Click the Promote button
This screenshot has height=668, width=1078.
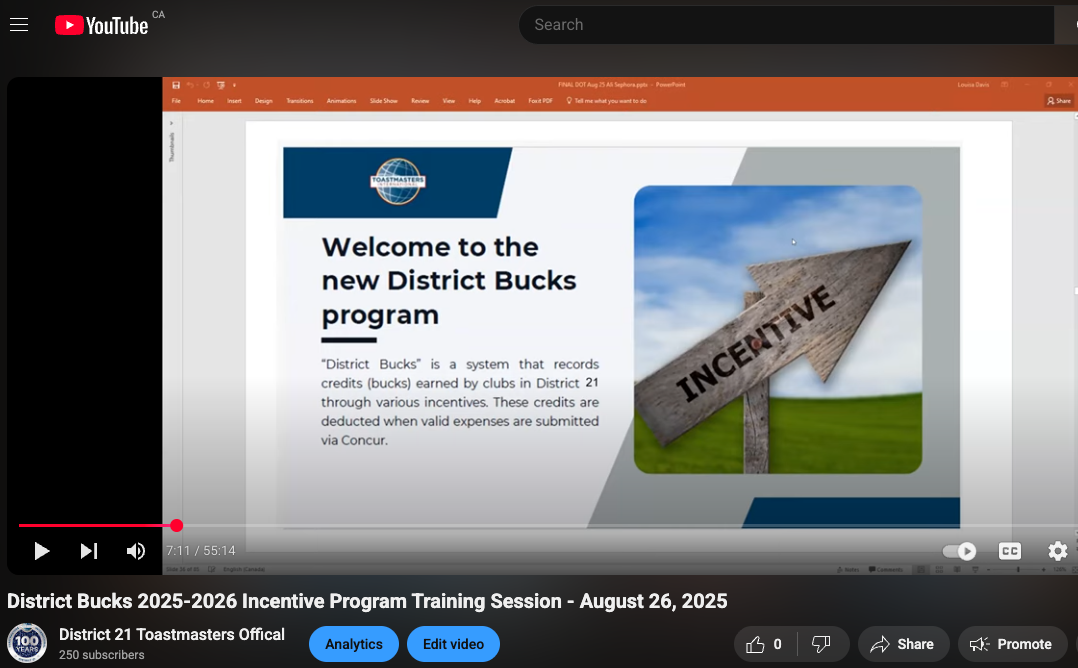pyautogui.click(x=1011, y=644)
